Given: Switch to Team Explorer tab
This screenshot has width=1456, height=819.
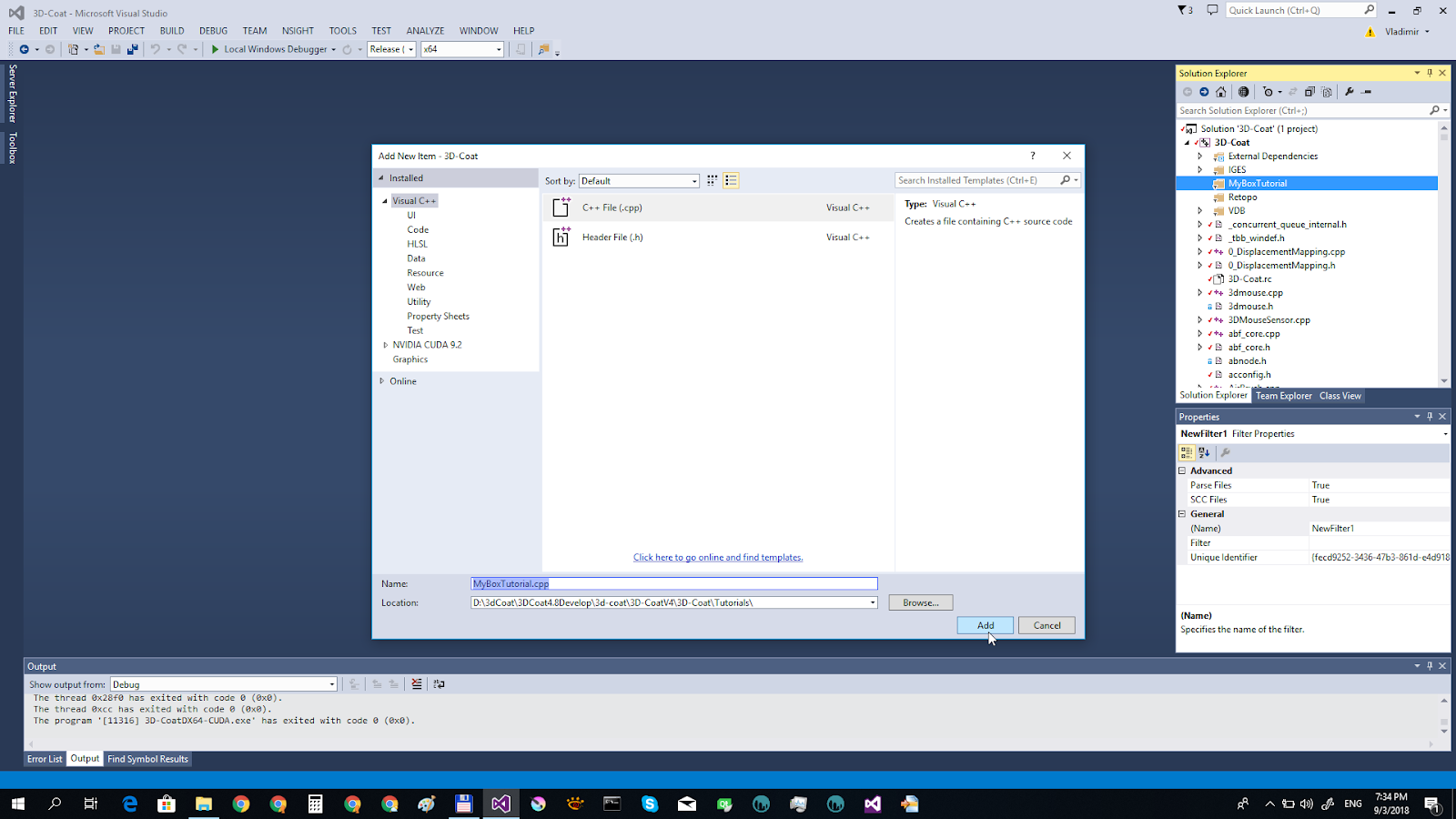Looking at the screenshot, I should [1284, 396].
